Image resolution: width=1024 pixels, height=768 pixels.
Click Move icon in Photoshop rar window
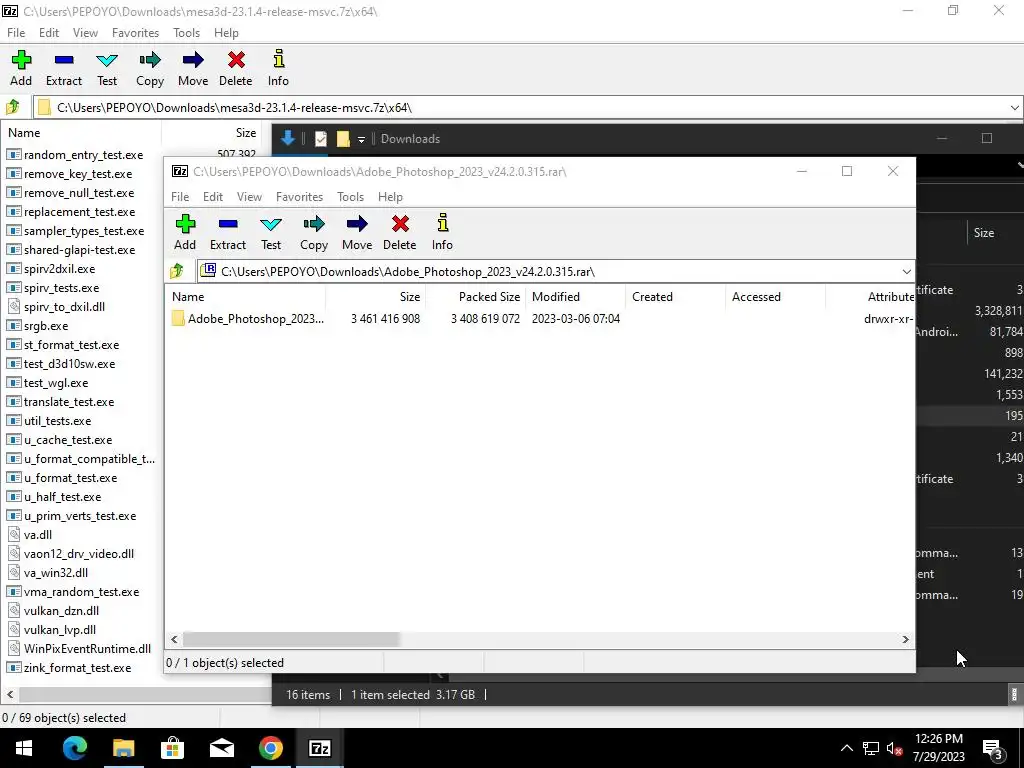[x=357, y=224]
